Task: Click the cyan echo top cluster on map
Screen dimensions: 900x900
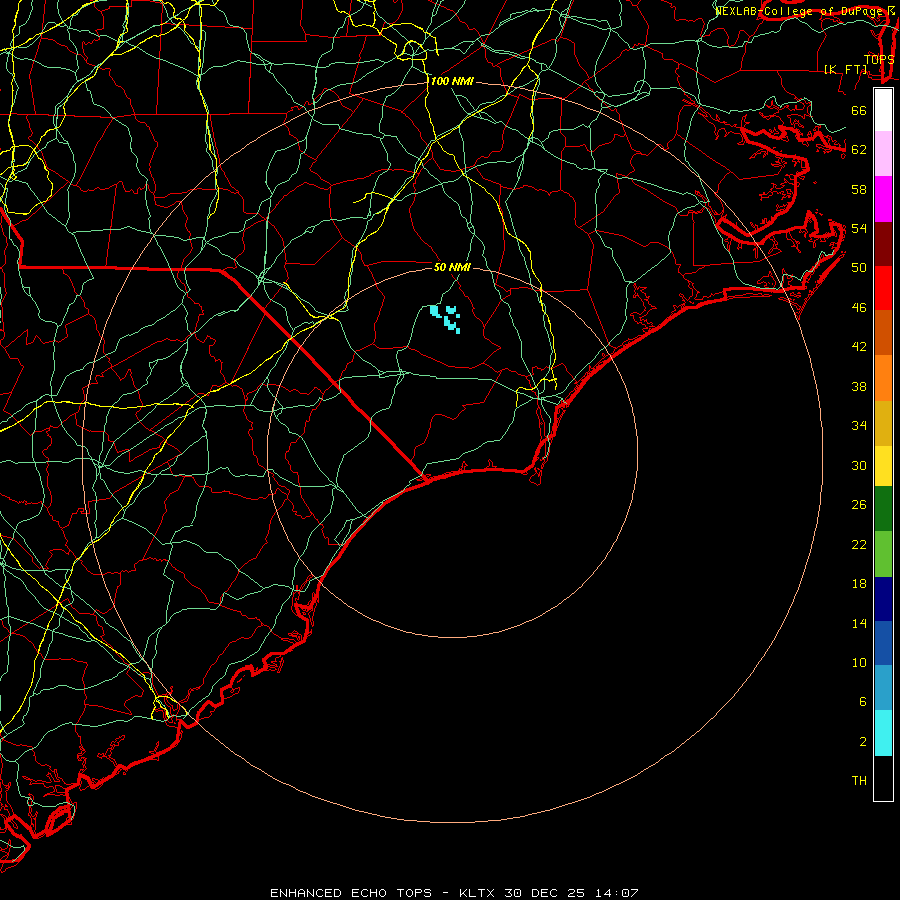Action: (x=445, y=319)
